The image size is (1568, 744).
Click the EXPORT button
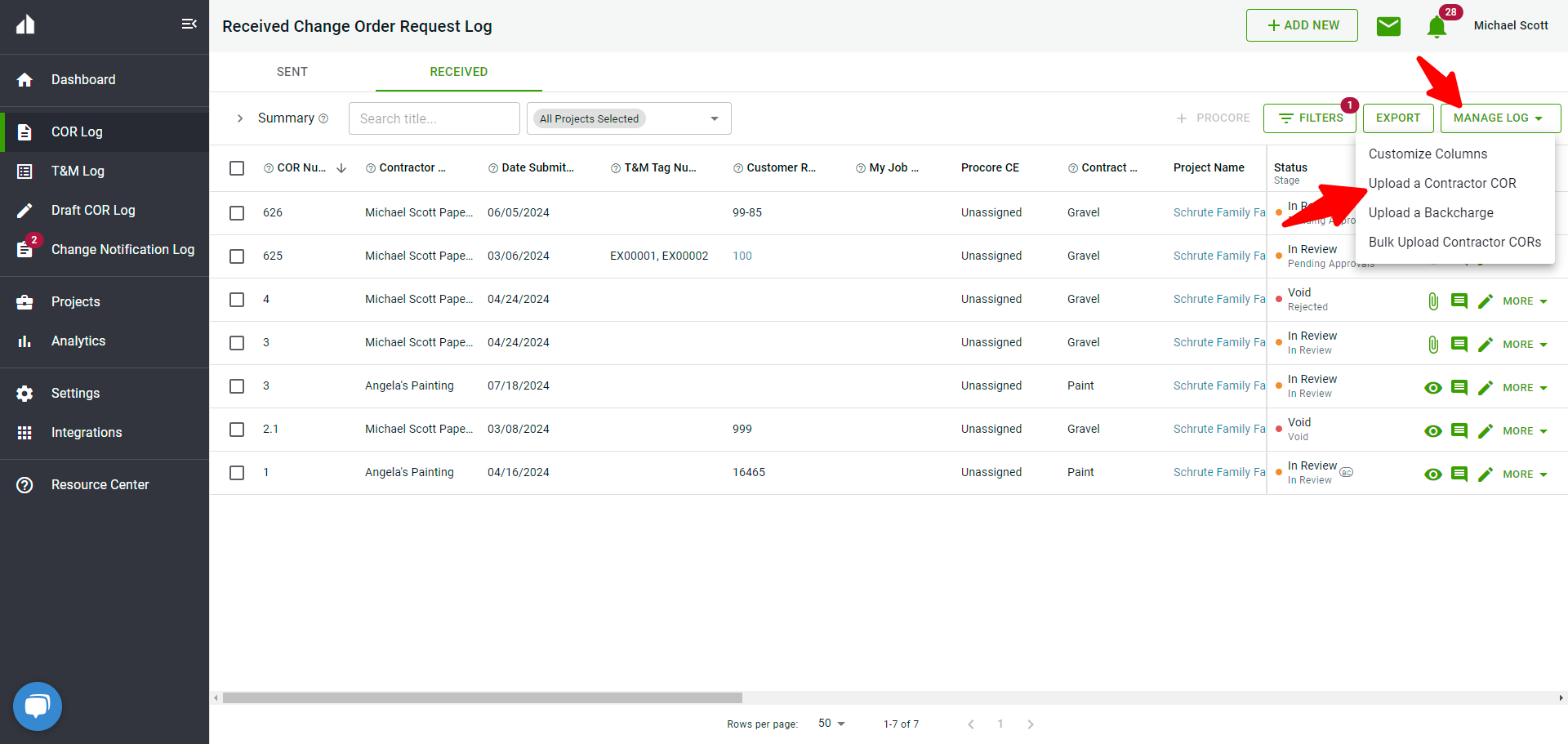tap(1398, 118)
